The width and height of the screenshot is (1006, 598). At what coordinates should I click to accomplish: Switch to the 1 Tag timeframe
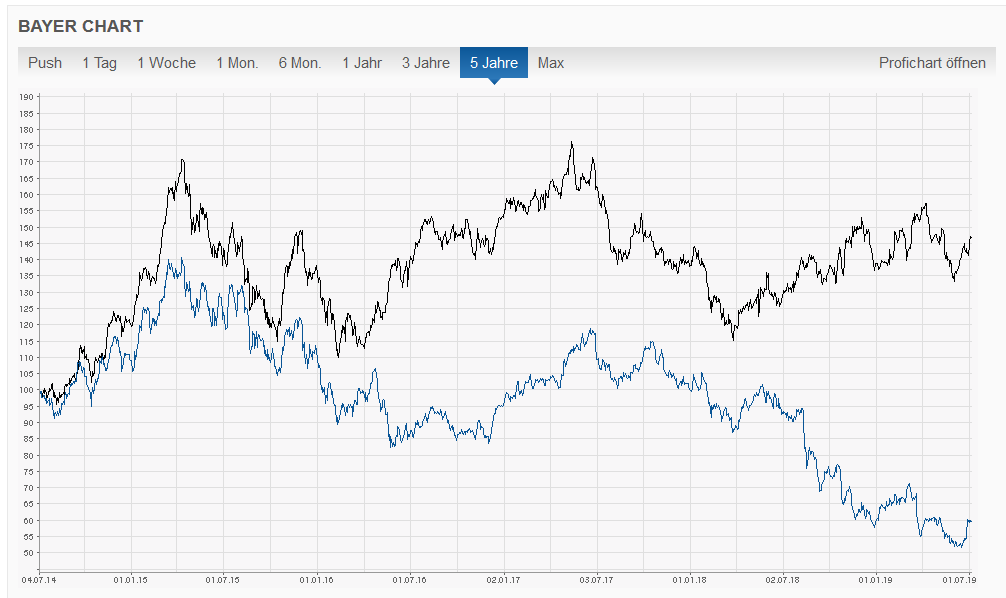tap(99, 63)
